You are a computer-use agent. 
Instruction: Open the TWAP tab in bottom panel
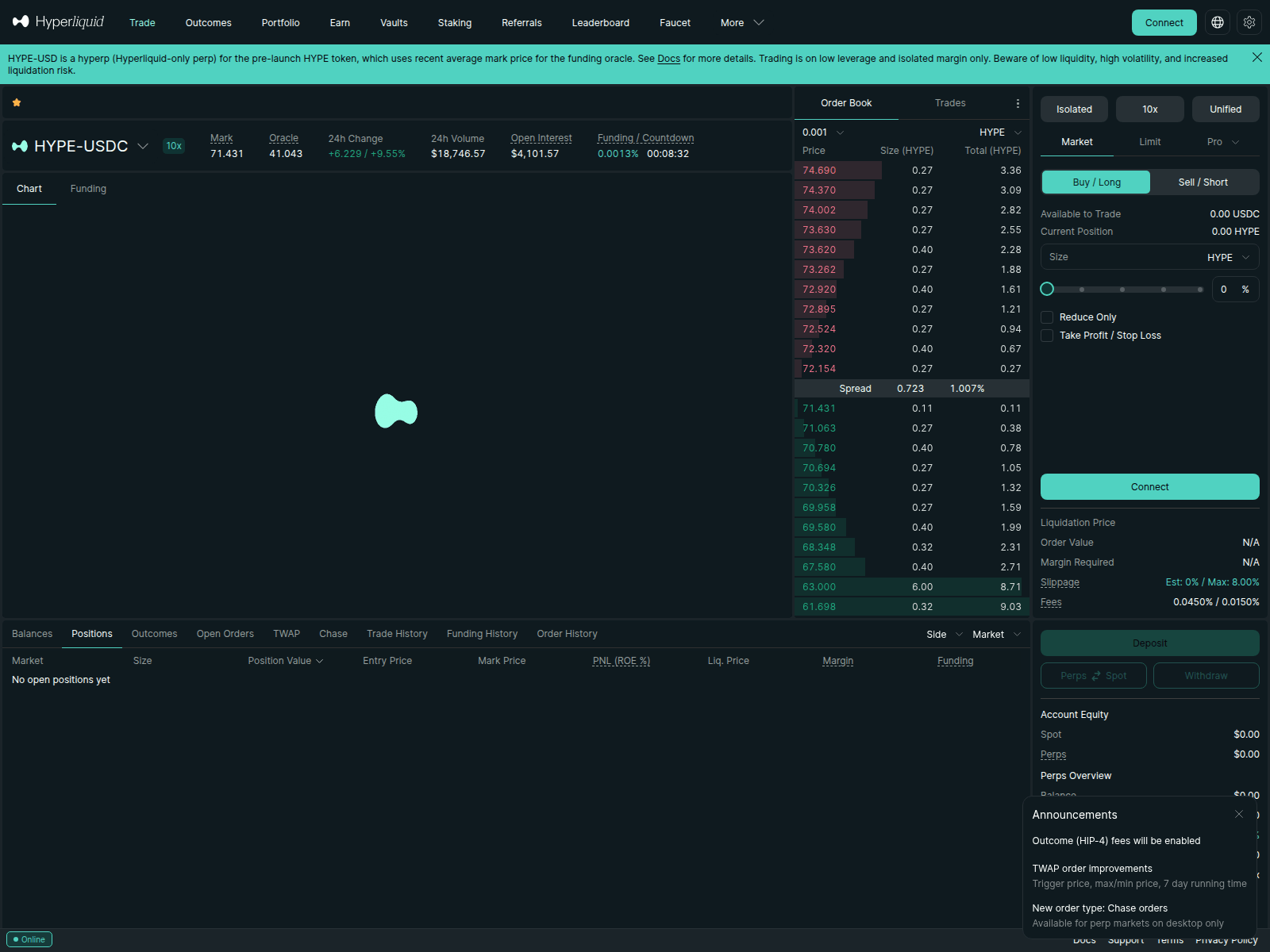click(287, 634)
